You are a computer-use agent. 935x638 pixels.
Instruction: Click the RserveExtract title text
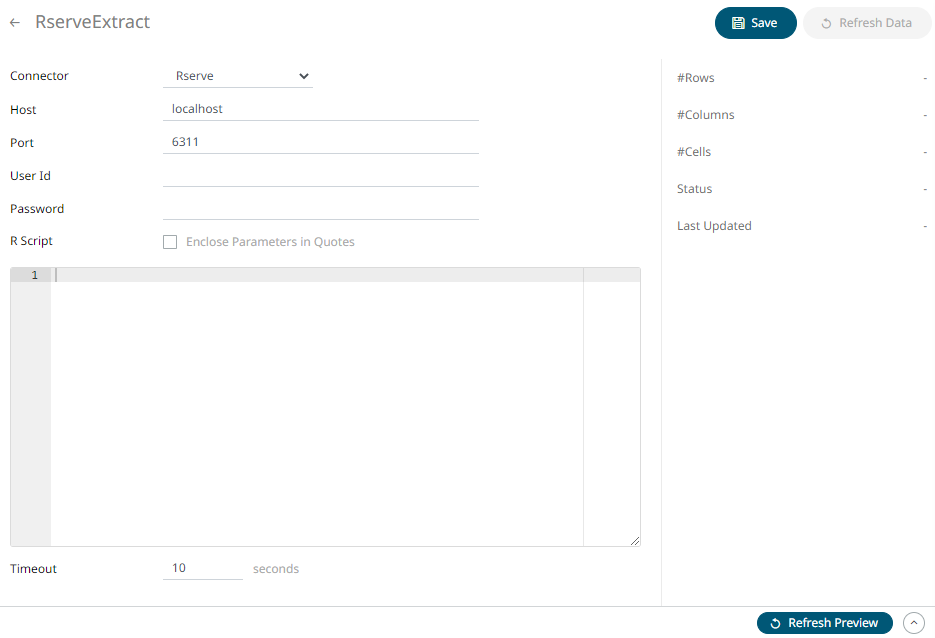click(92, 22)
